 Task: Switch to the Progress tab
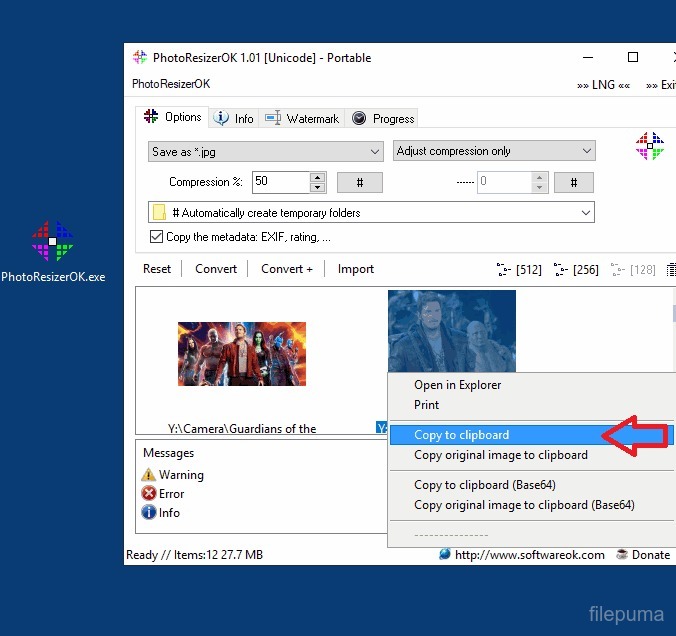pos(383,118)
